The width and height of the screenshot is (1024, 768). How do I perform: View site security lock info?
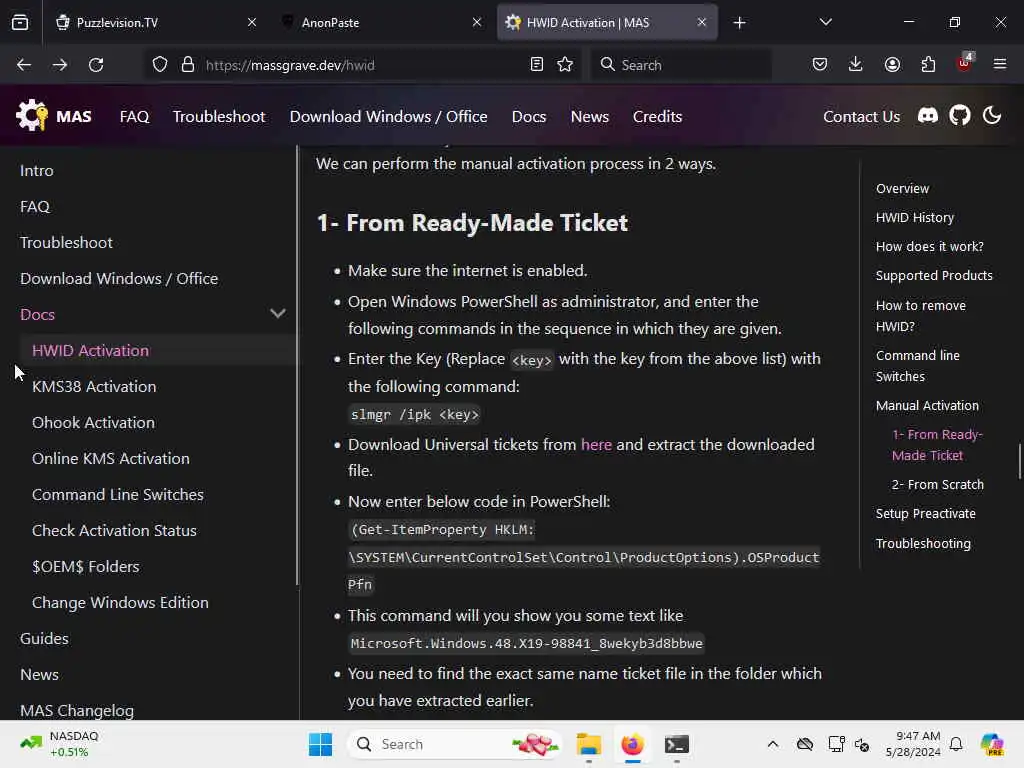(x=188, y=65)
